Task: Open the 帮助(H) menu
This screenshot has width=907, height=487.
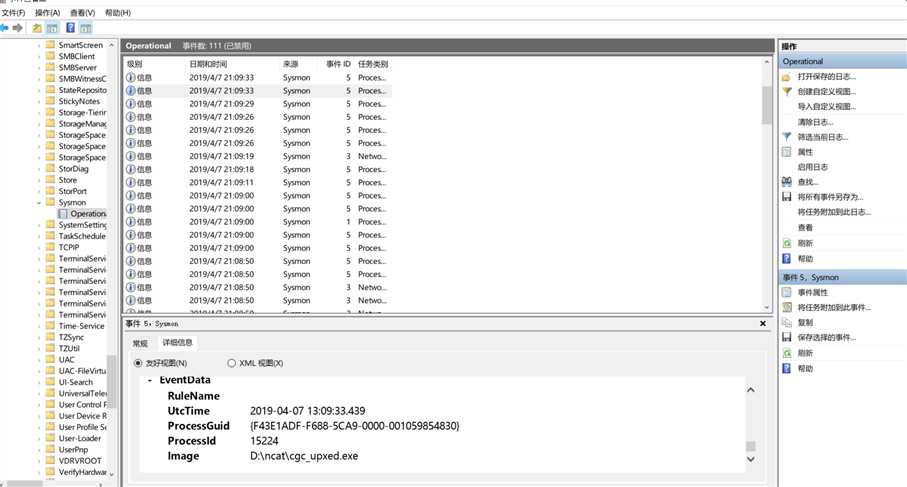Action: pos(118,12)
